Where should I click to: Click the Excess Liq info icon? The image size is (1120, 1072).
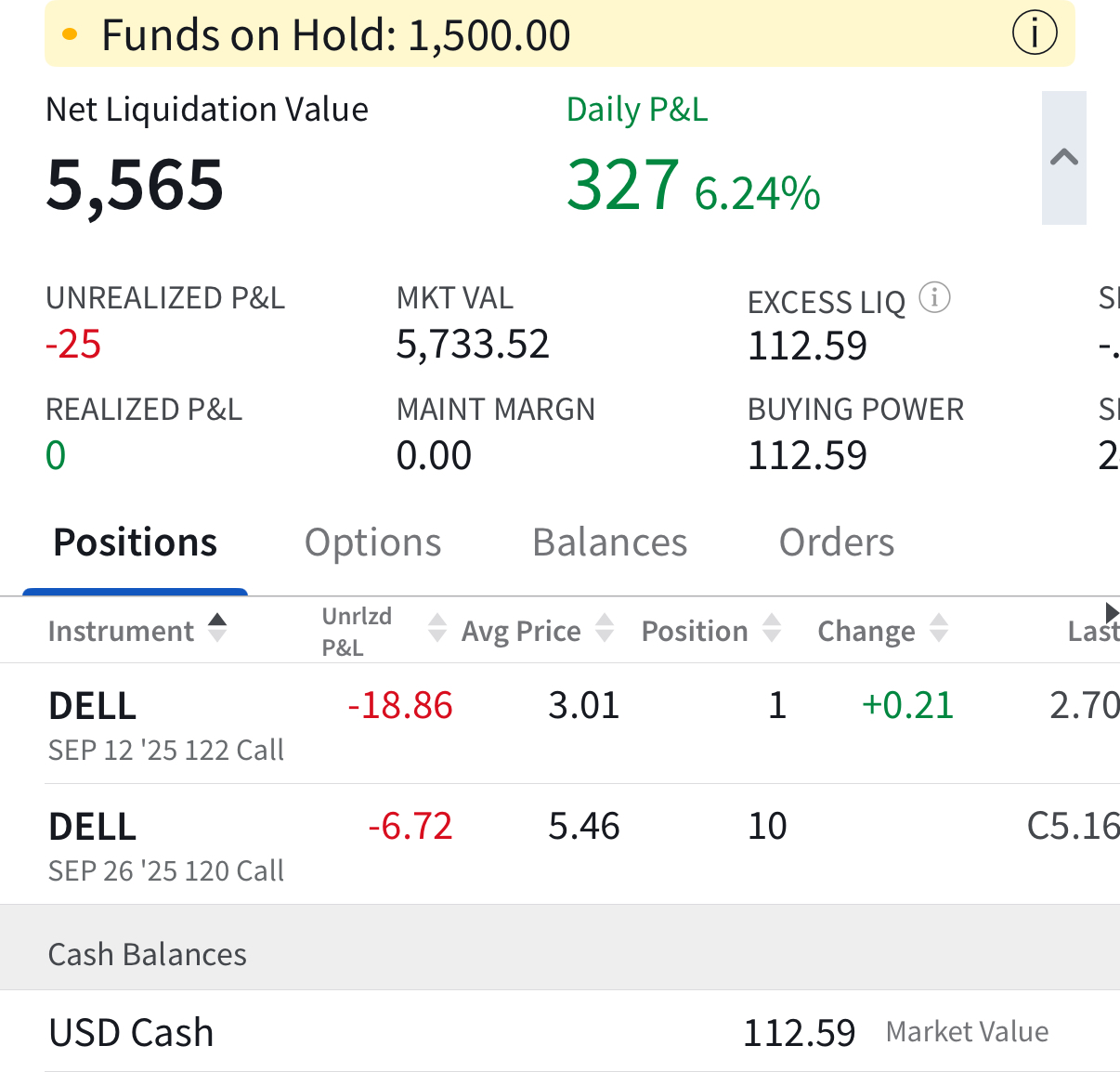tap(934, 298)
